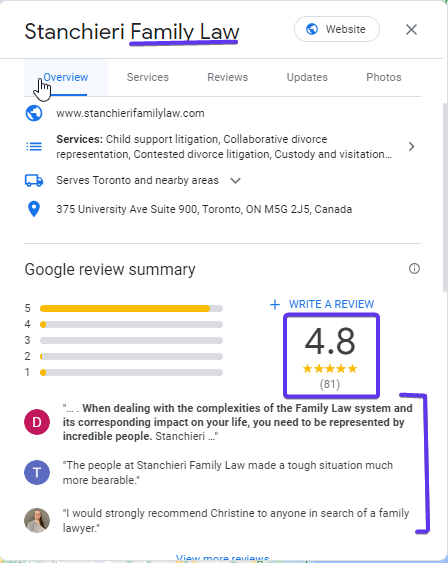View the Photos tab
The image size is (448, 563).
tap(384, 78)
